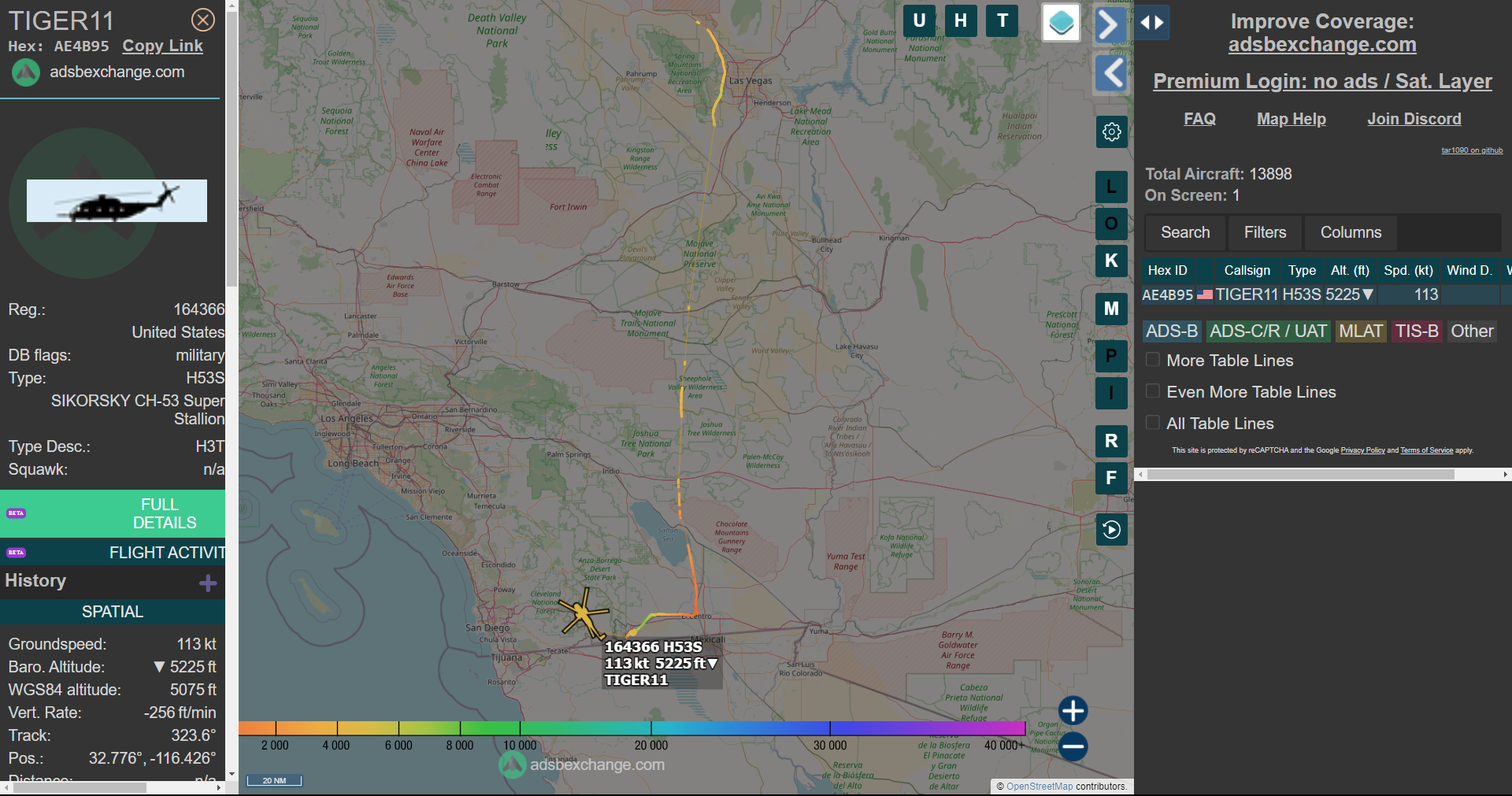Image resolution: width=1512 pixels, height=796 pixels.
Task: Open tar1090 on github link
Action: pyautogui.click(x=1472, y=150)
